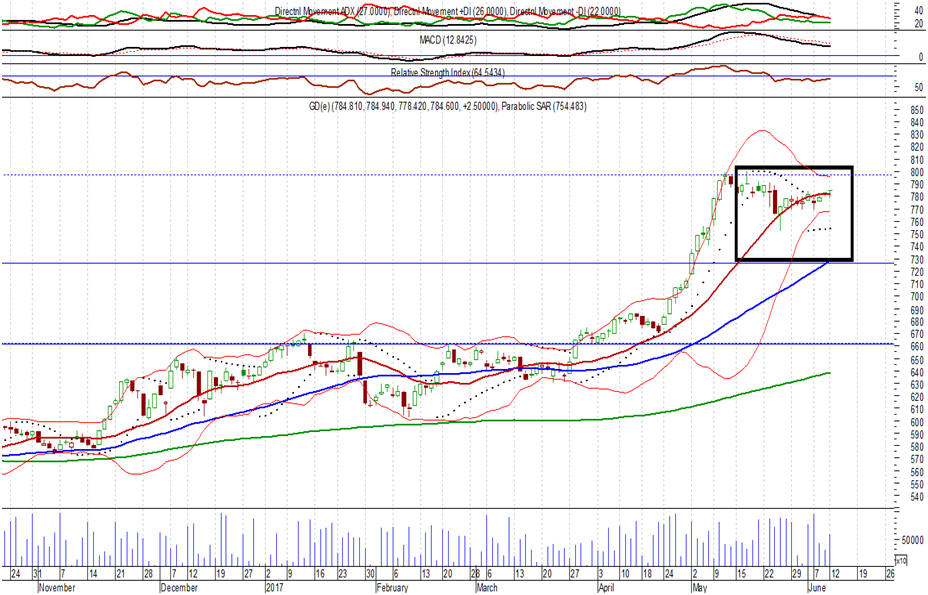Click the x10 volume scale label
This screenshot has width=928, height=595.
(901, 559)
